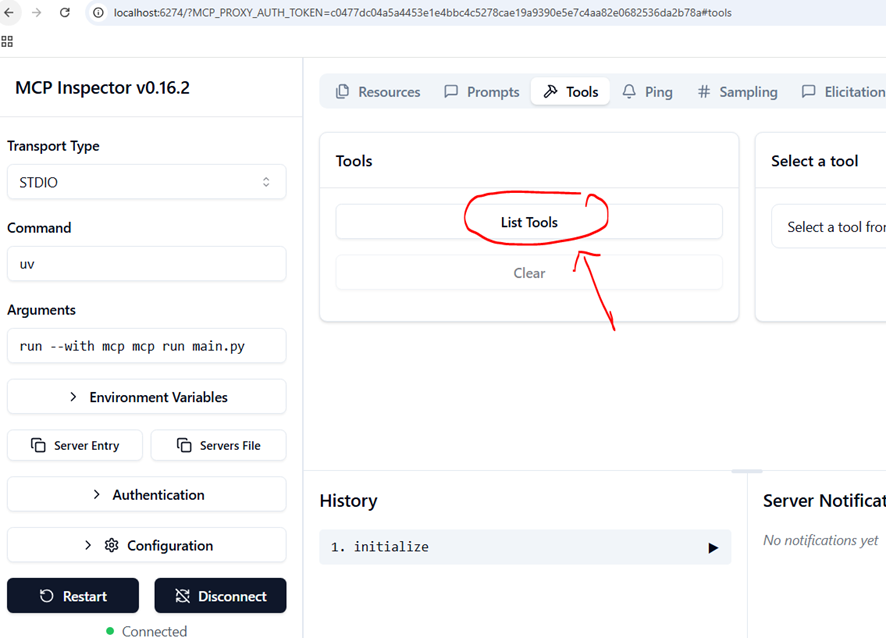Viewport: 886px width, 638px height.
Task: Click the copy icon on Server Entry
Action: [x=39, y=445]
